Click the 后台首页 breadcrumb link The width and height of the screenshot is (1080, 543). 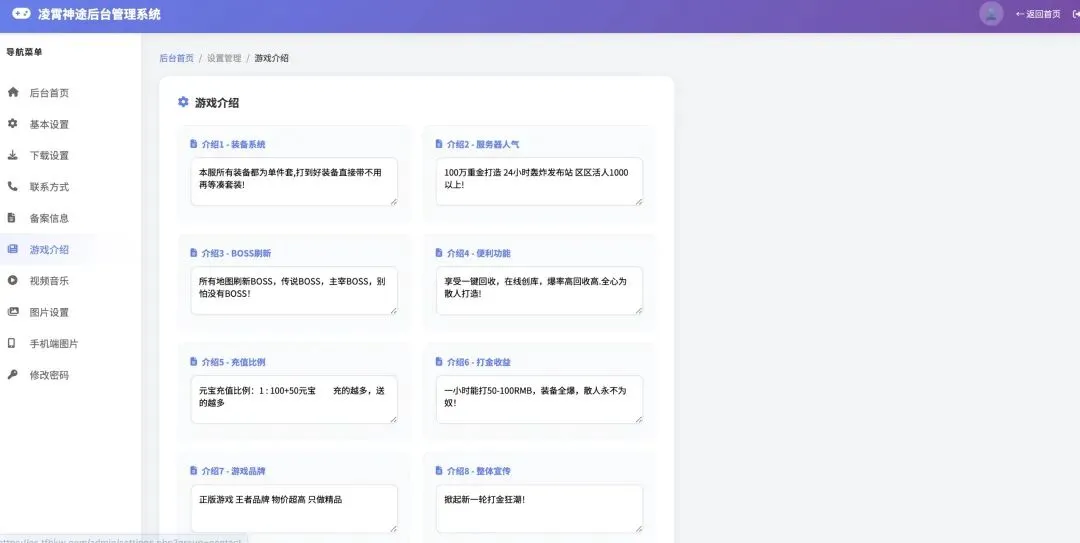pyautogui.click(x=176, y=58)
